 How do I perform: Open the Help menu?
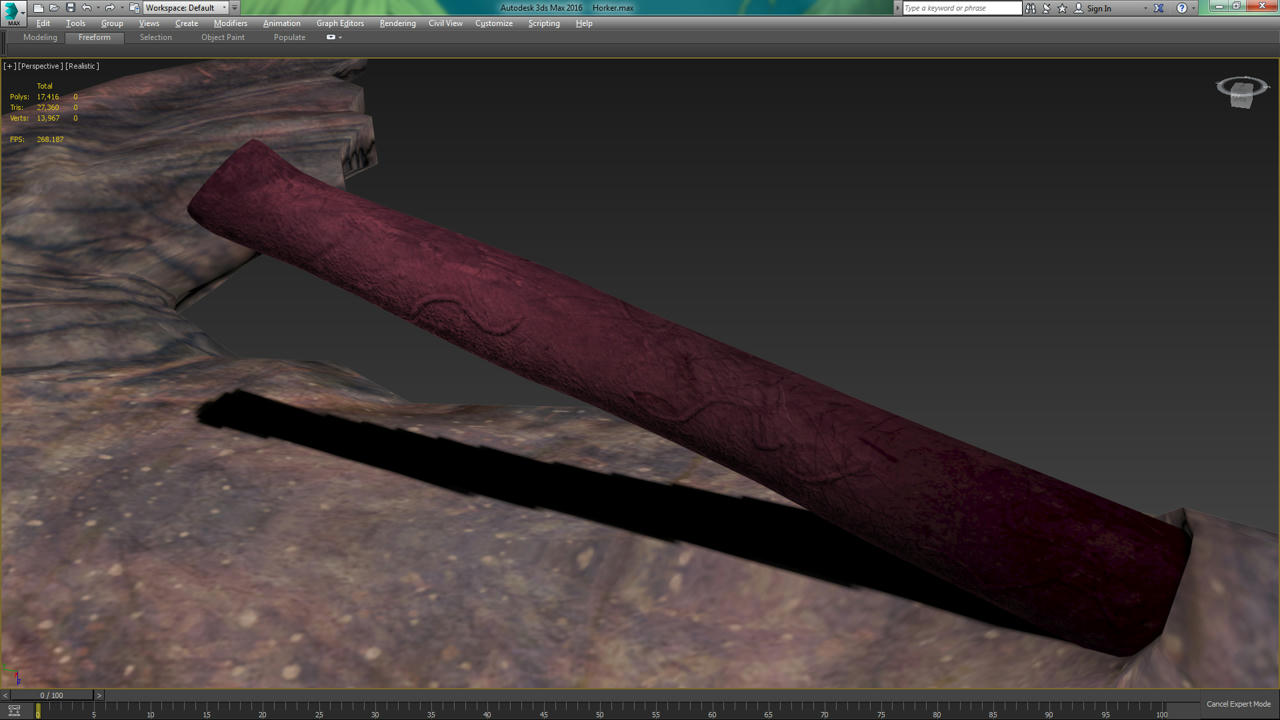[584, 23]
